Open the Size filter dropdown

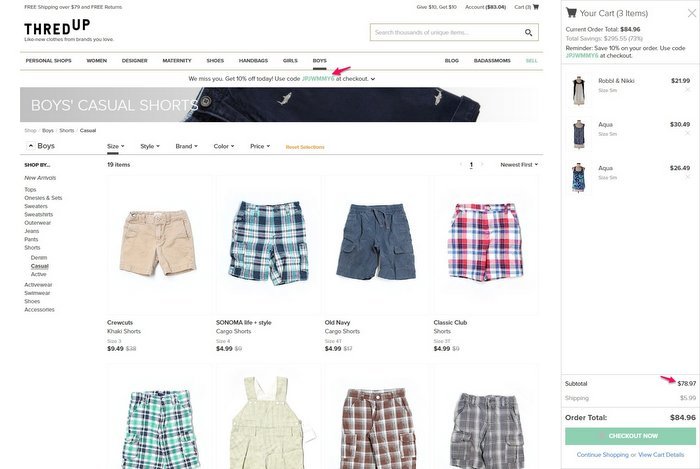(x=116, y=146)
